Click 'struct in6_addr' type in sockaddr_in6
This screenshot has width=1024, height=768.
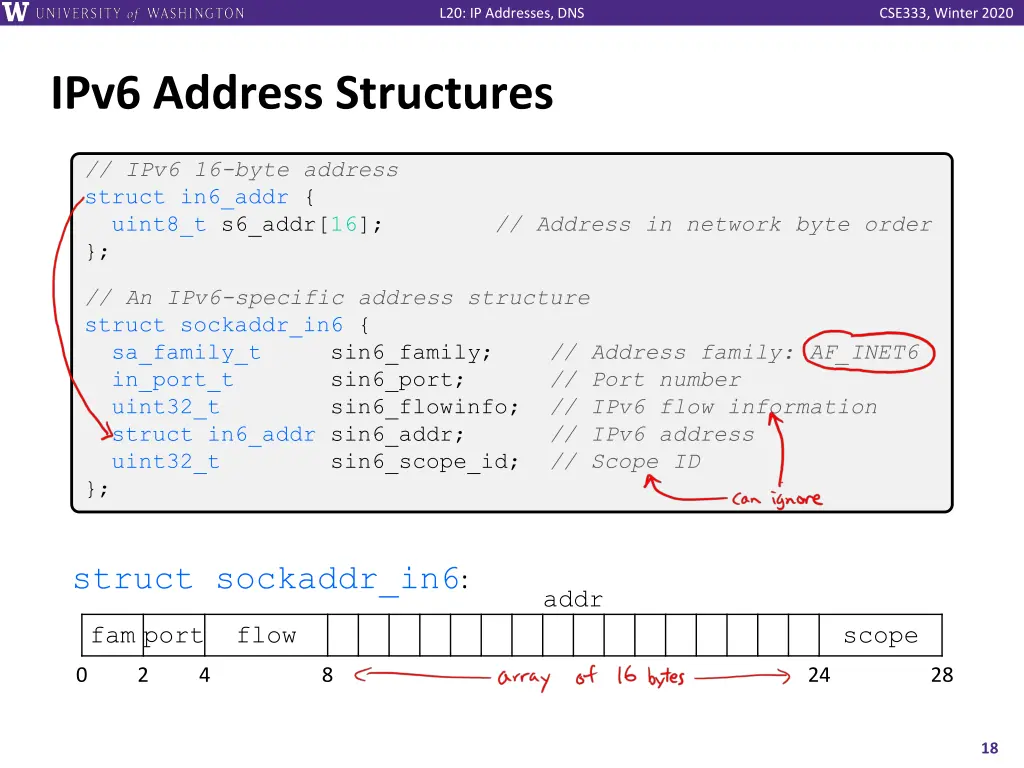pyautogui.click(x=214, y=435)
